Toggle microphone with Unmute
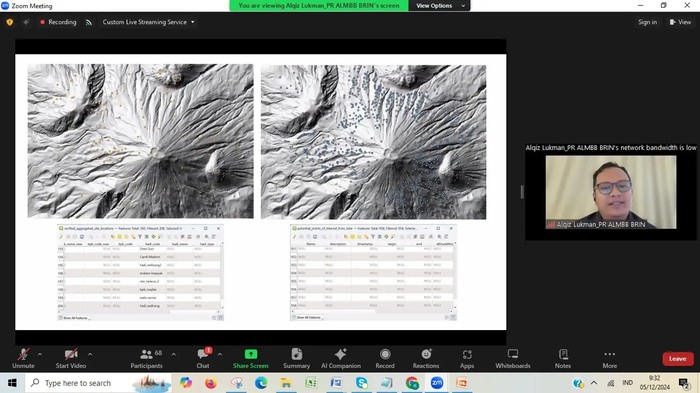 (23, 359)
